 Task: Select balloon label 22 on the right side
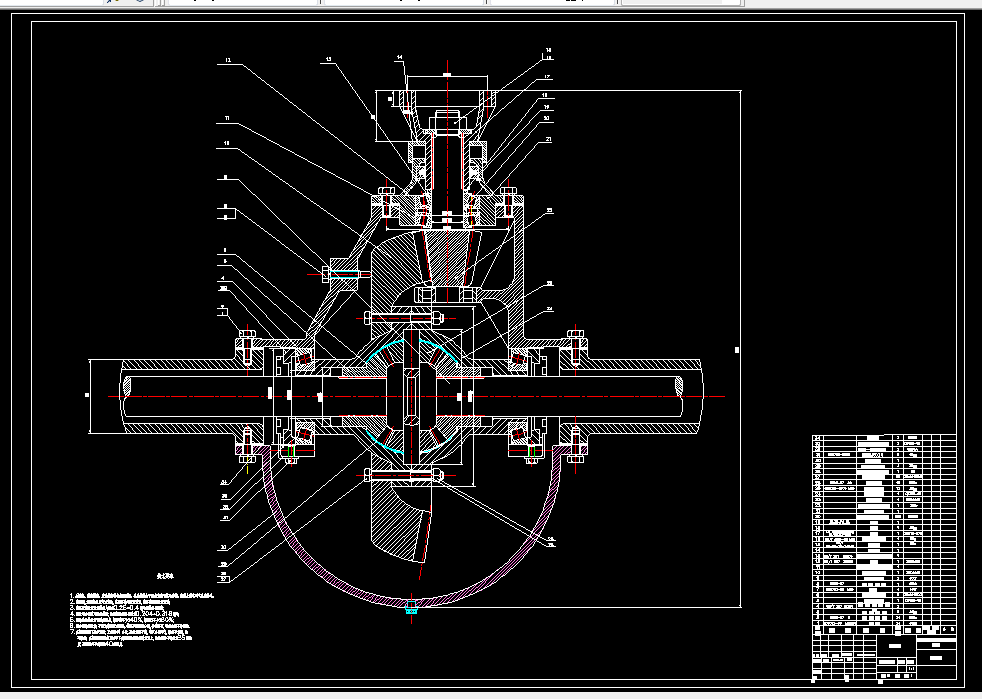pyautogui.click(x=549, y=210)
